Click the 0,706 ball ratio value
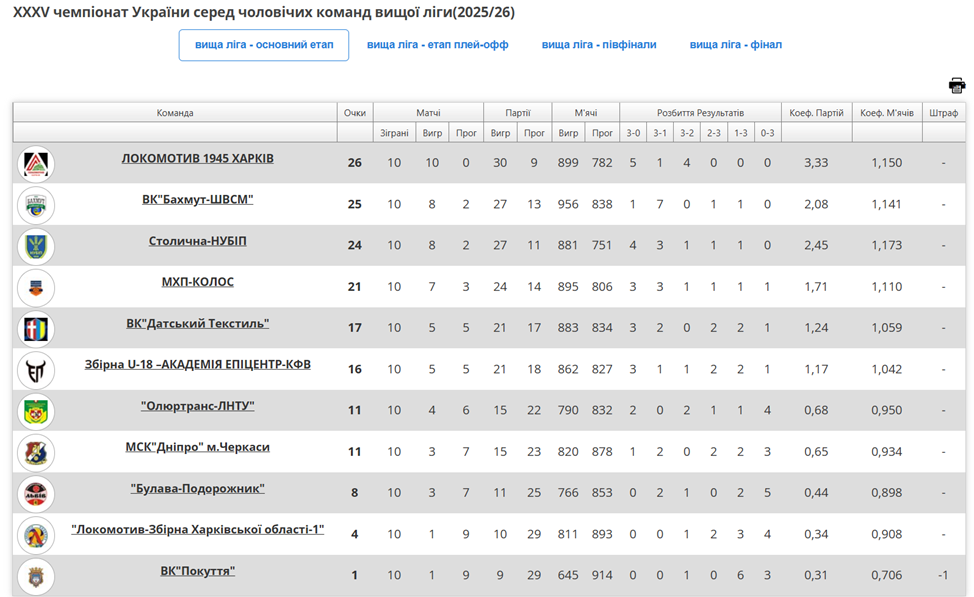Viewport: 974px width, 597px height. pyautogui.click(x=886, y=575)
